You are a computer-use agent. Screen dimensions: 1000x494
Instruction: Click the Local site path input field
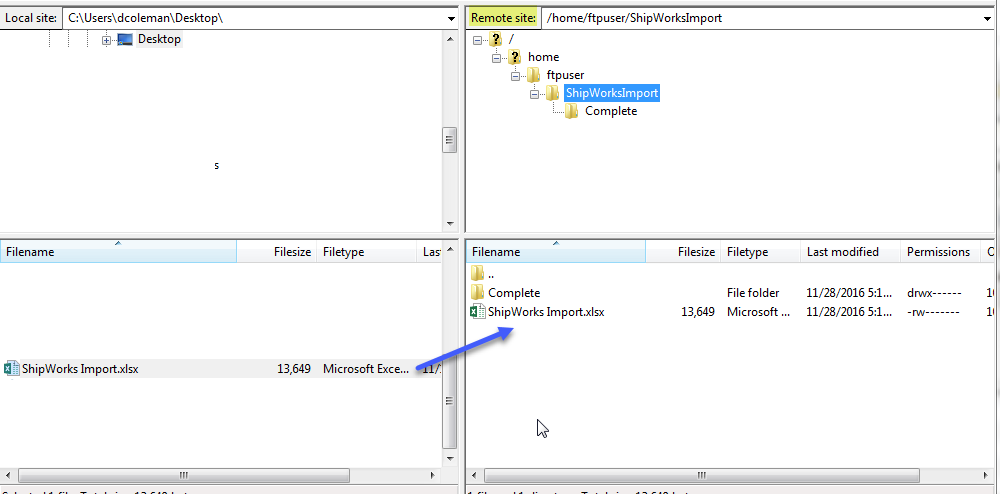254,18
